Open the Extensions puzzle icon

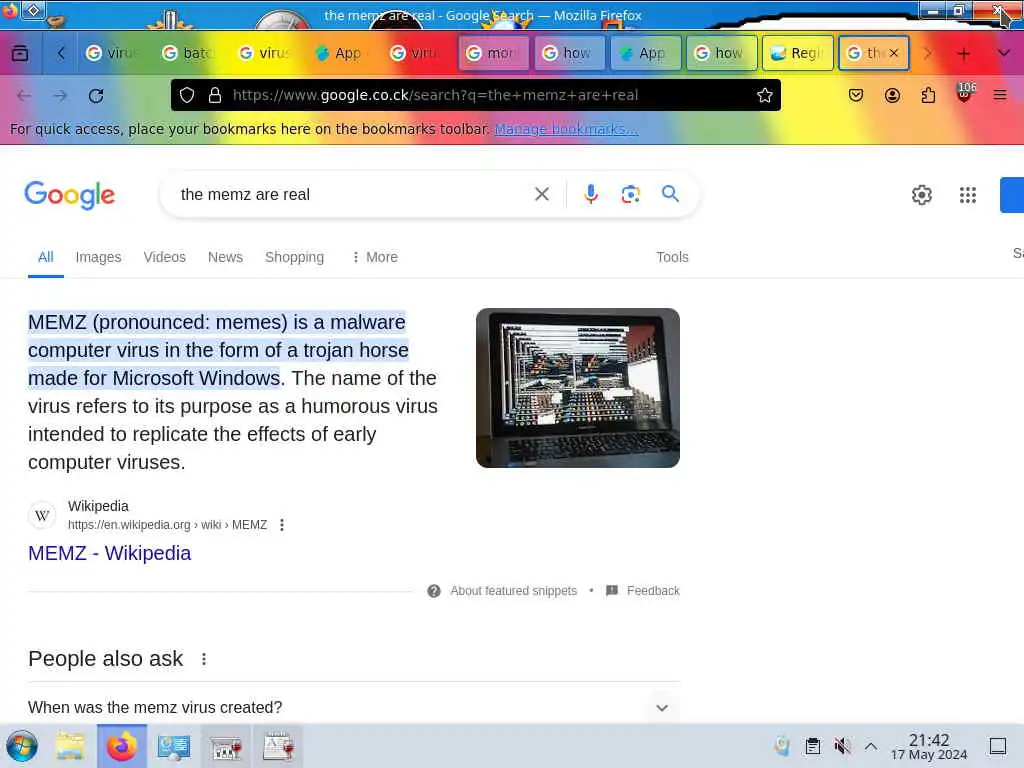pyautogui.click(x=928, y=95)
